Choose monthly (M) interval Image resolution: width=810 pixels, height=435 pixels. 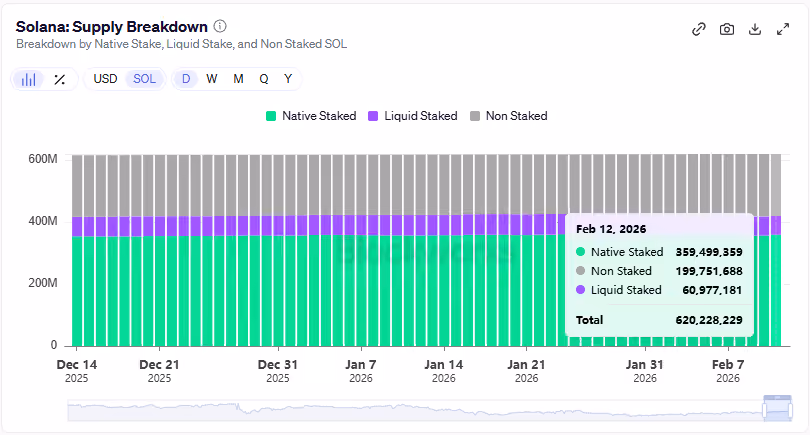(238, 79)
